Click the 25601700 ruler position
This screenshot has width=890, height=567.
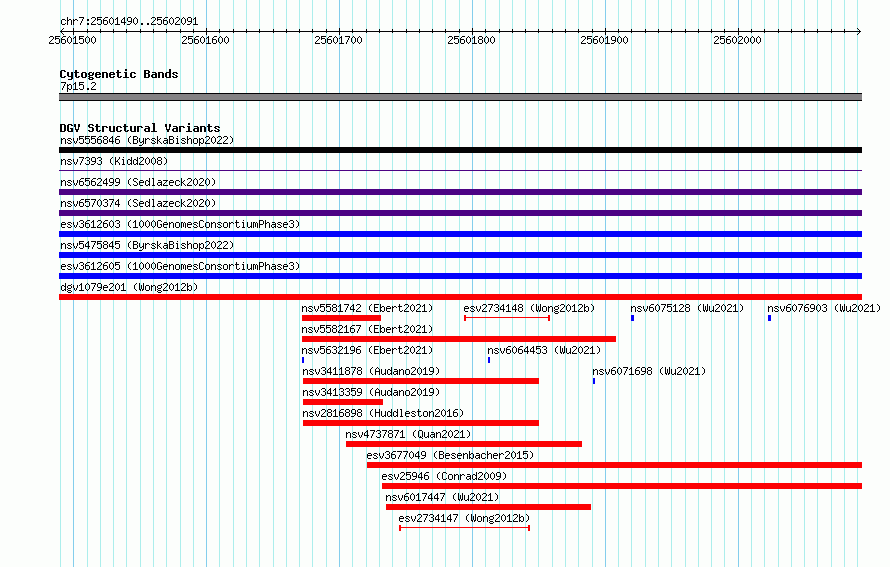(338, 40)
